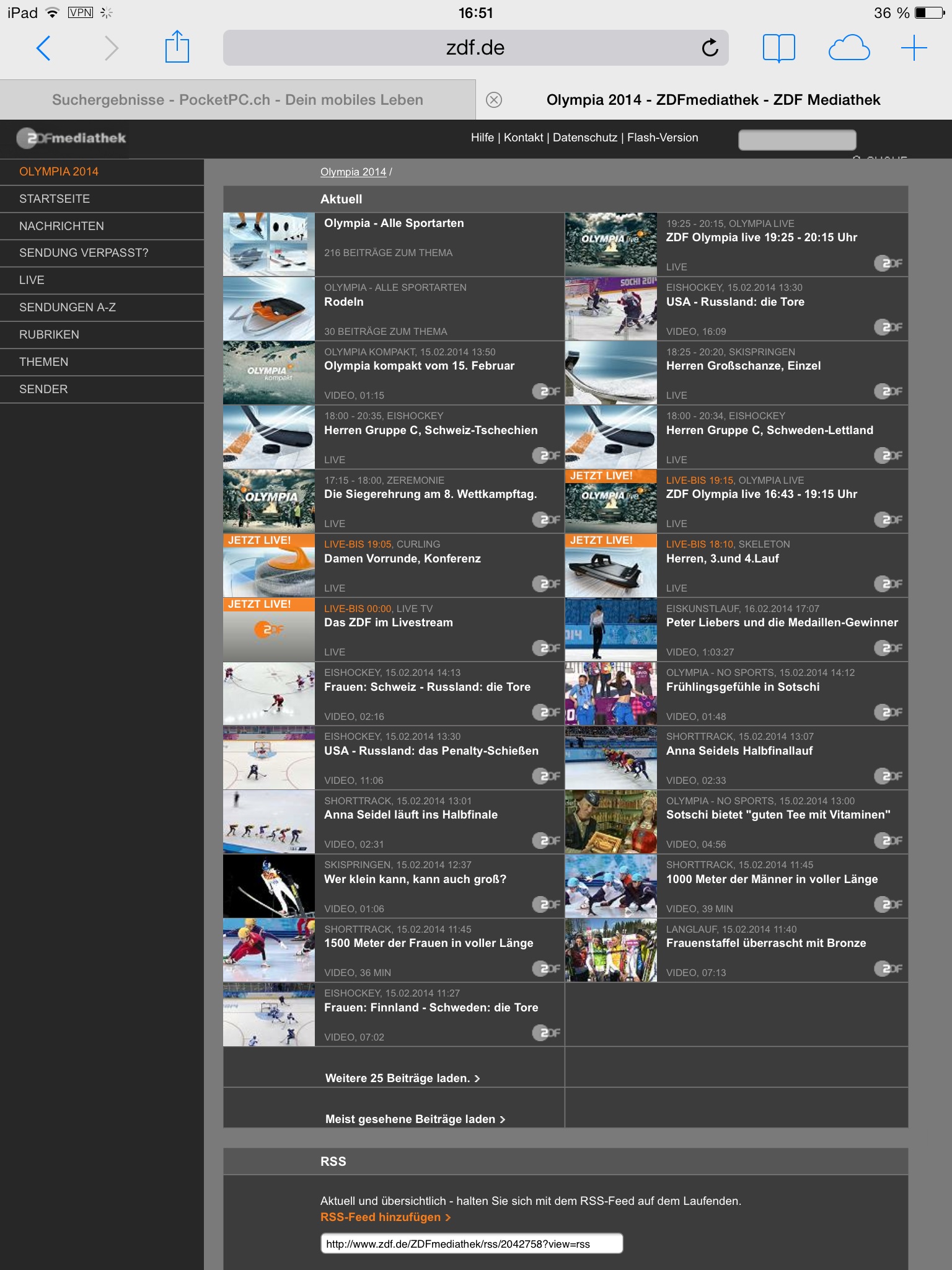Open Herren Großschanze, Einzel

point(743,366)
